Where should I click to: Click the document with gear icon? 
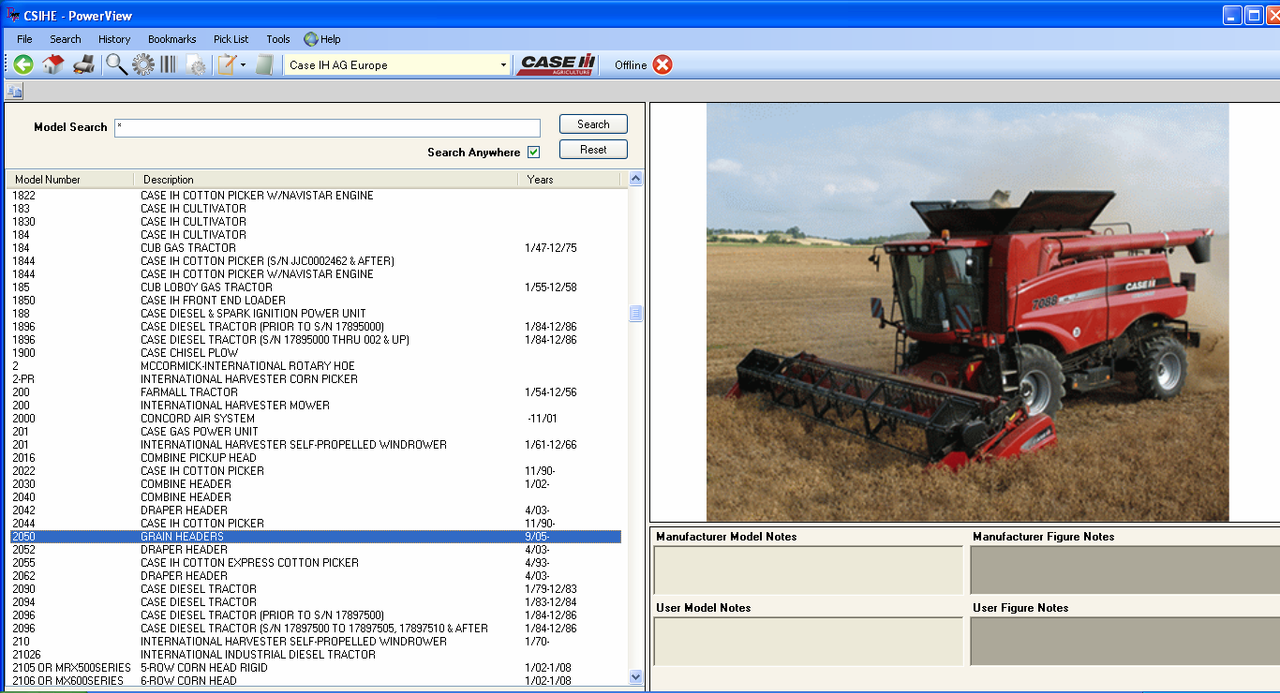point(196,65)
